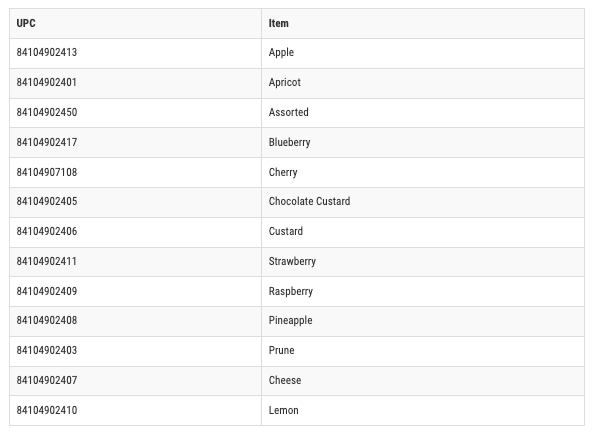Select the Cheese item cell
This screenshot has width=596, height=436.
pos(423,381)
